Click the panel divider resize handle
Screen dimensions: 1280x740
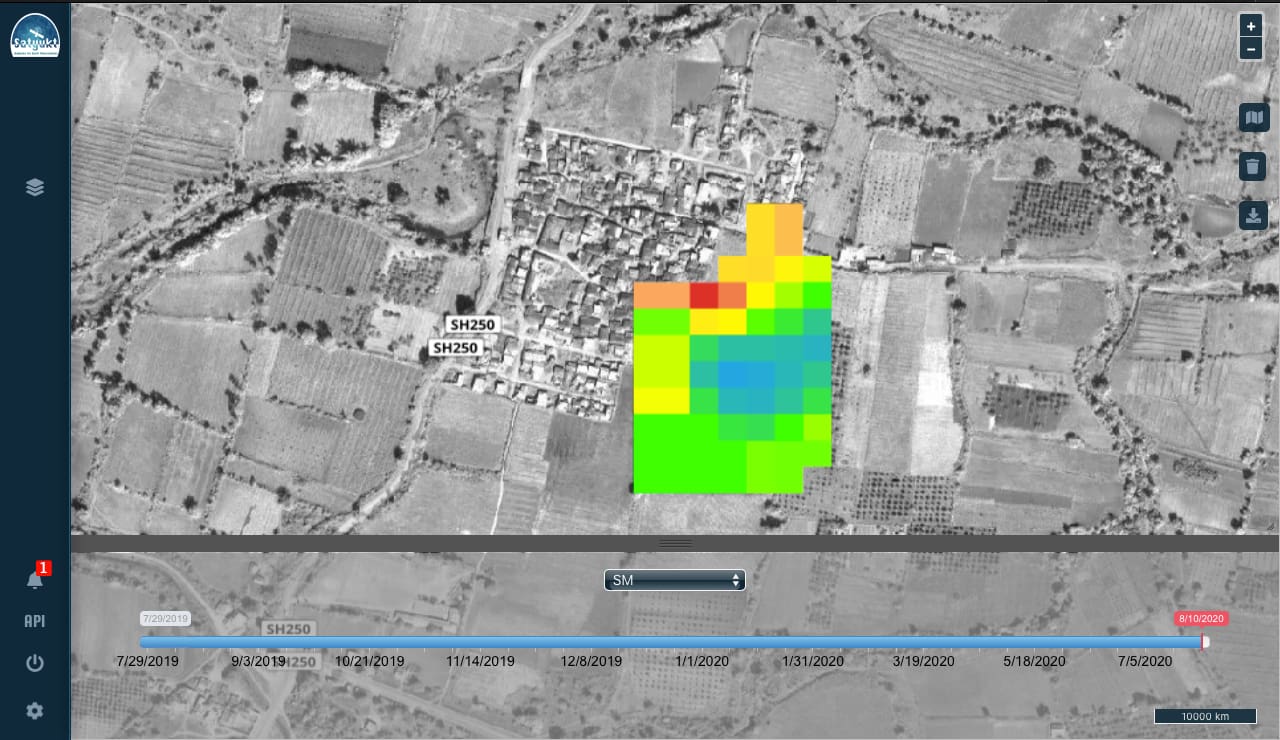676,543
